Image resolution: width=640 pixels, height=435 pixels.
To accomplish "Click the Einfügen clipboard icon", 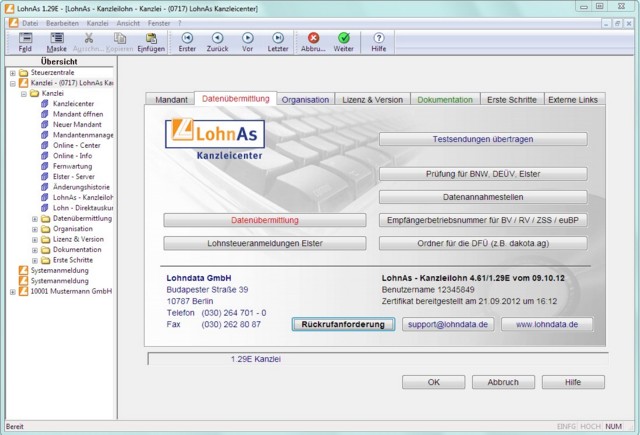I will 151,38.
